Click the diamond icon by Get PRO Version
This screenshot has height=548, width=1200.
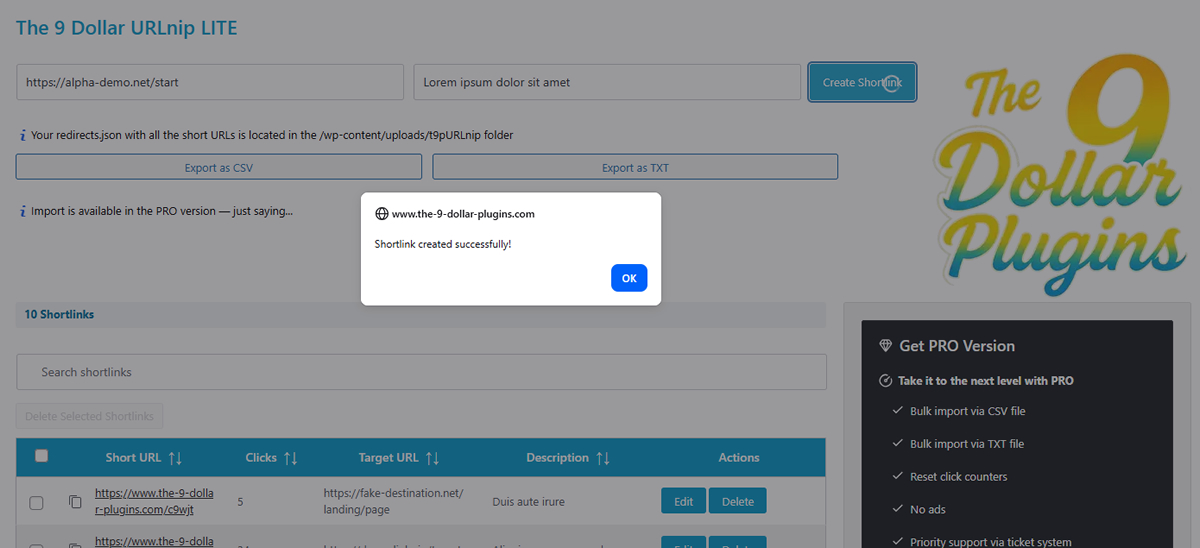[885, 346]
